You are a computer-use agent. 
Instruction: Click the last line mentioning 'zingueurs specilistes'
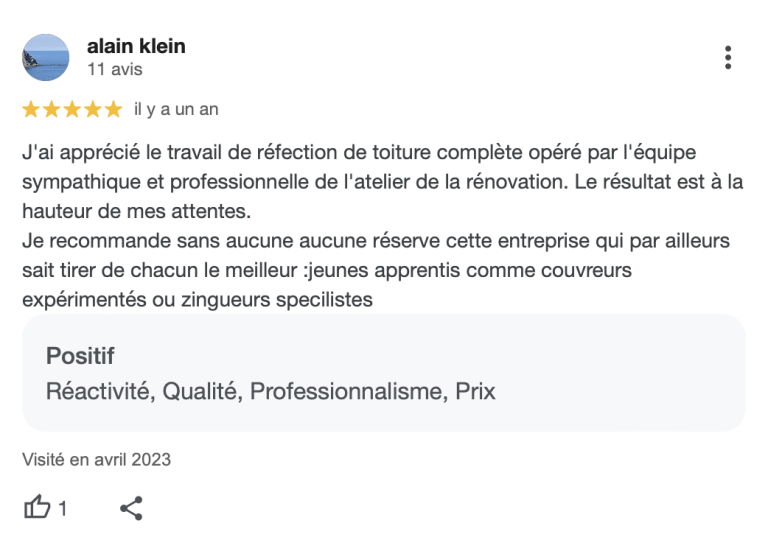pos(197,299)
